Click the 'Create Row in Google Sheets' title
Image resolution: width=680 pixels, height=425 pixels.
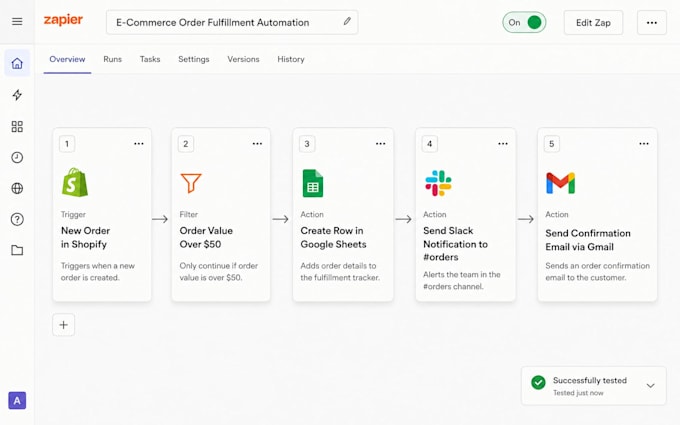pyautogui.click(x=333, y=237)
